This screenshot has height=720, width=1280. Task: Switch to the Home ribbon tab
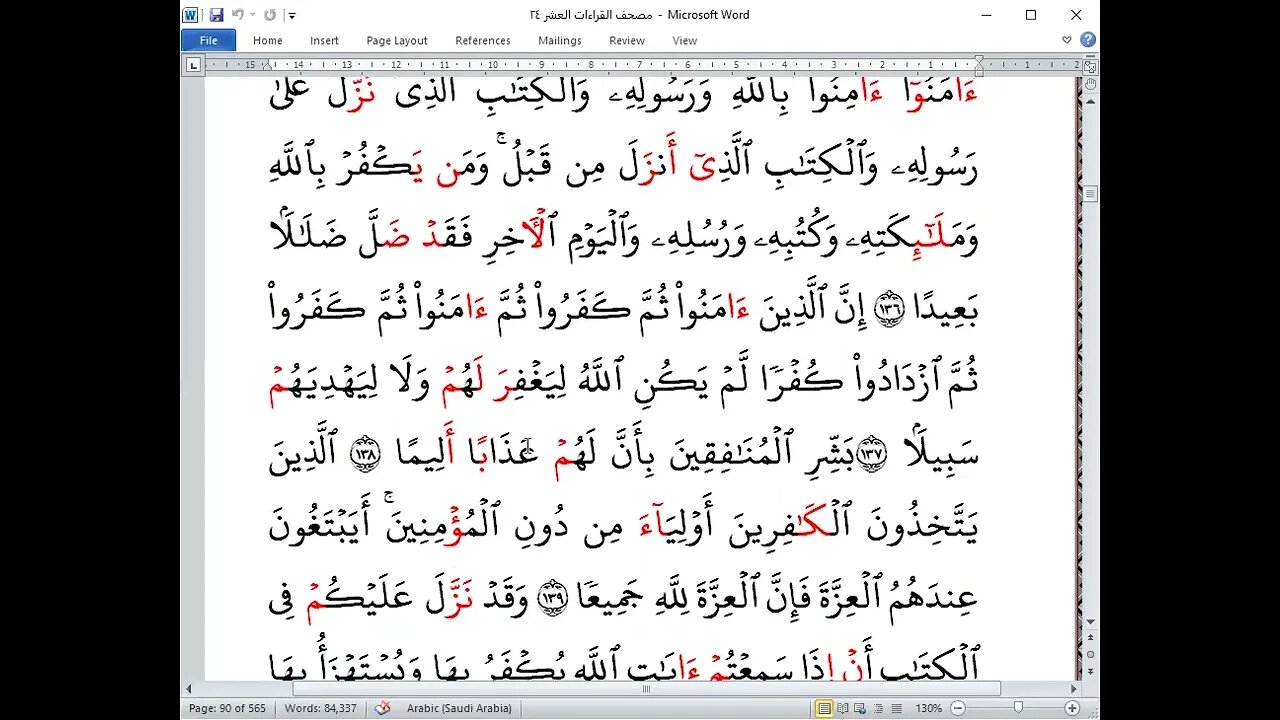267,41
